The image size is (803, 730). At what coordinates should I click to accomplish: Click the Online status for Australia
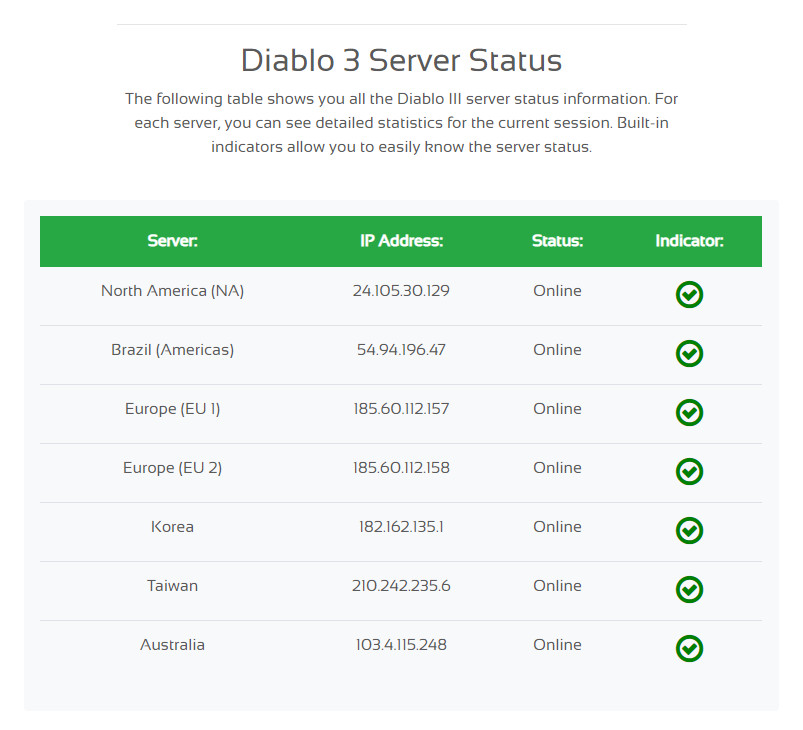(557, 645)
